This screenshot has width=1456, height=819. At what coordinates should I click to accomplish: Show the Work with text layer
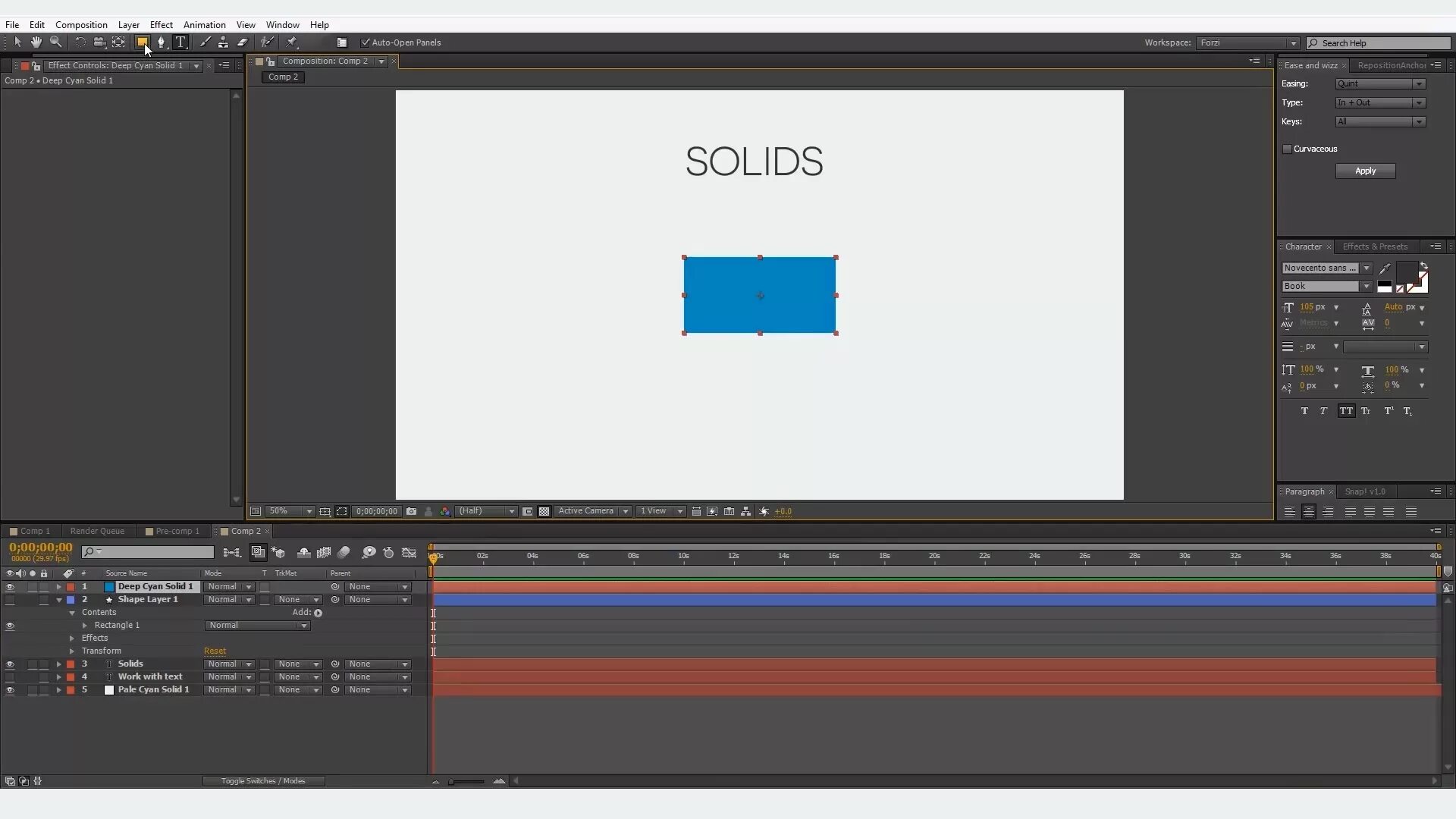tap(10, 677)
